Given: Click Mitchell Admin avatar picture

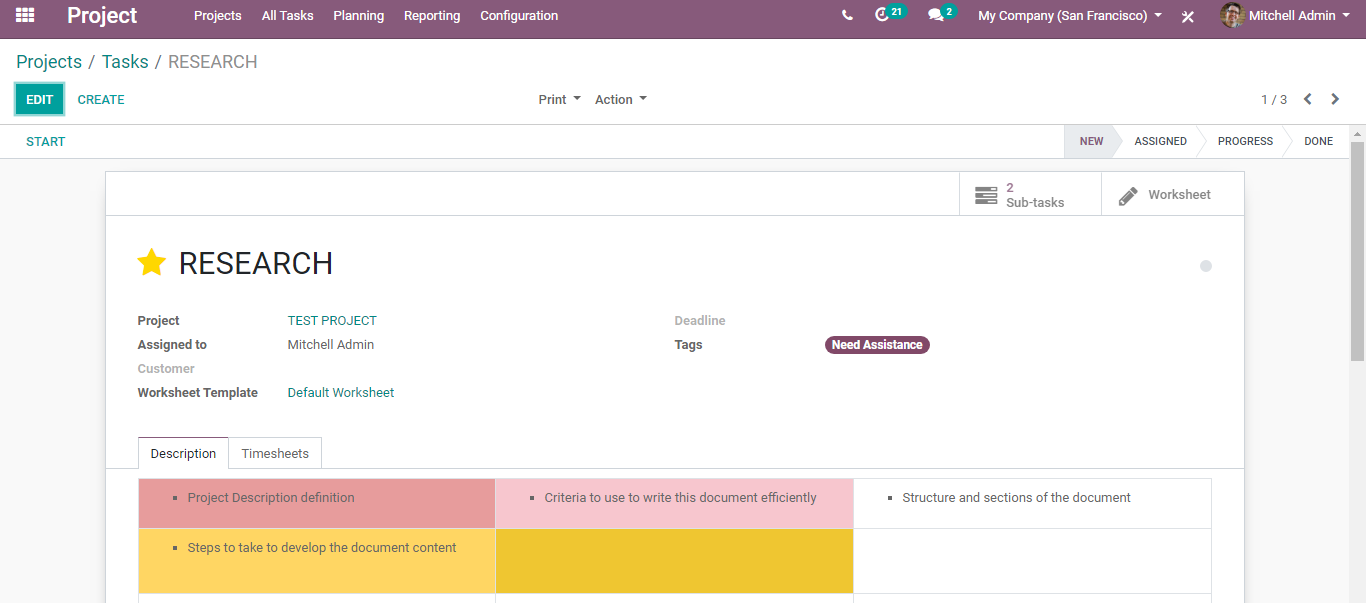Looking at the screenshot, I should click(x=1232, y=15).
